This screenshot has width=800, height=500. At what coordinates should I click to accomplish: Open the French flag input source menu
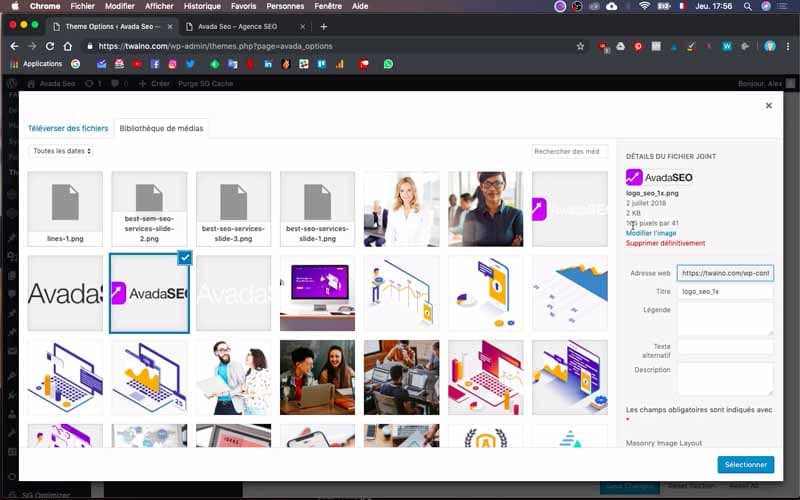(x=681, y=6)
